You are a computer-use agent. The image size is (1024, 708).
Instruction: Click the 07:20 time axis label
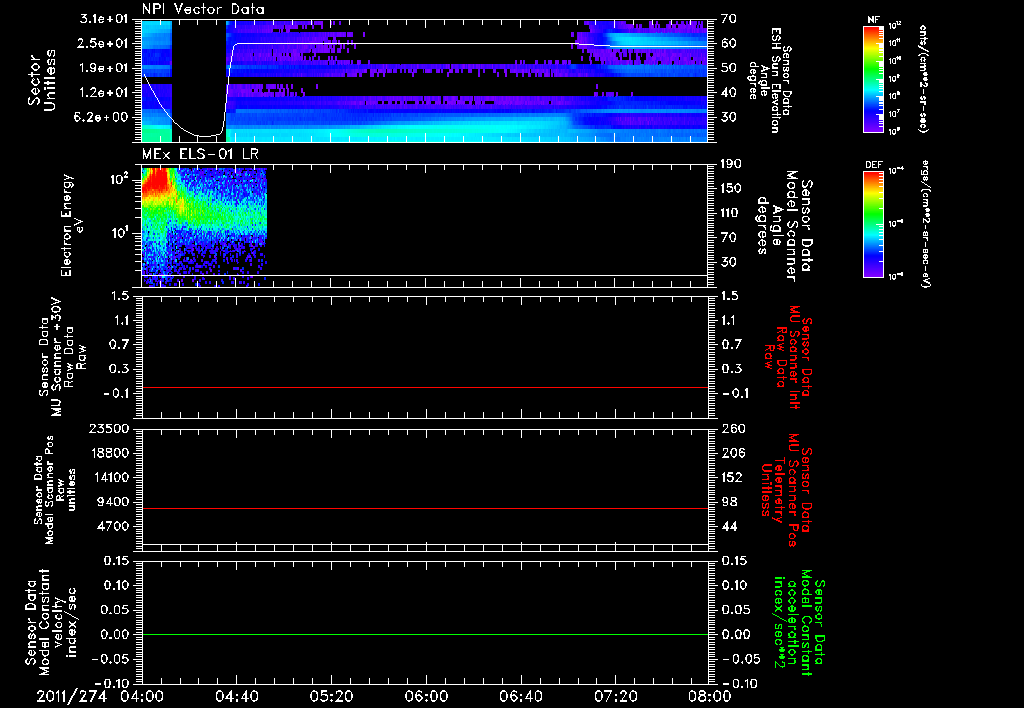615,696
